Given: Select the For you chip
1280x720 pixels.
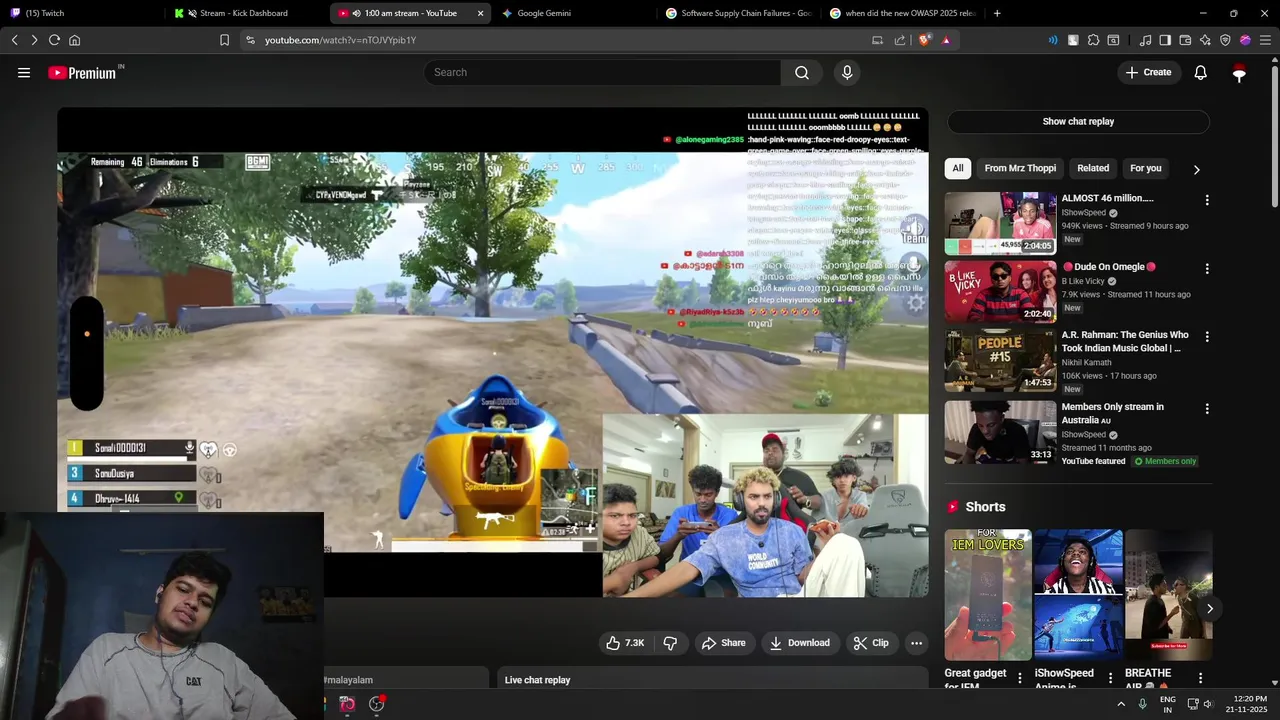Looking at the screenshot, I should point(1146,168).
